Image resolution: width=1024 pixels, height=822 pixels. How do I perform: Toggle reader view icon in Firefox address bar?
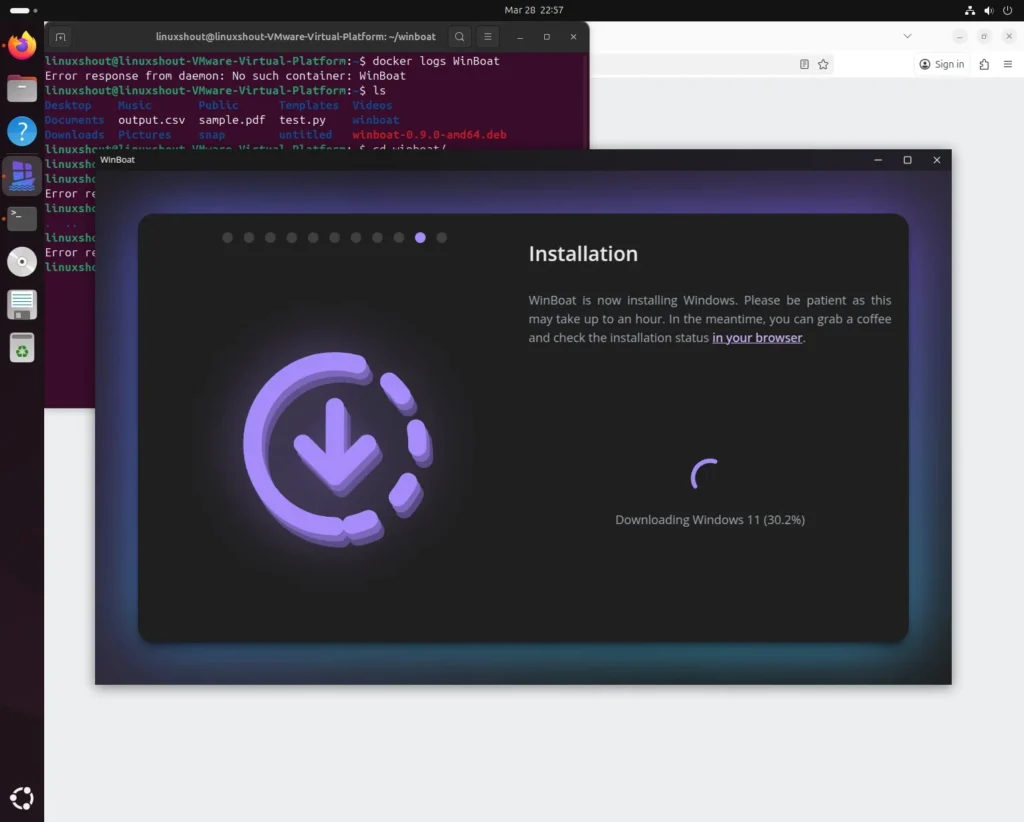click(805, 64)
